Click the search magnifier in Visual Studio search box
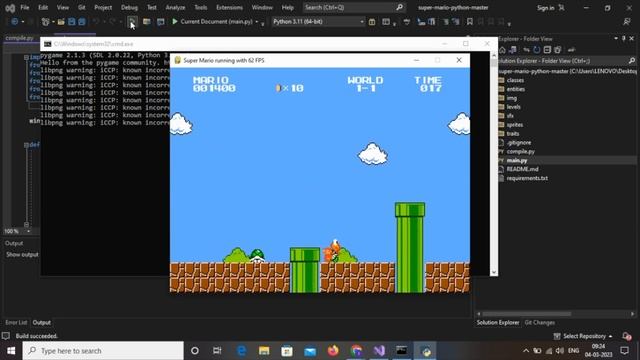Screen dimensions: 640x360 (x=400, y=7)
